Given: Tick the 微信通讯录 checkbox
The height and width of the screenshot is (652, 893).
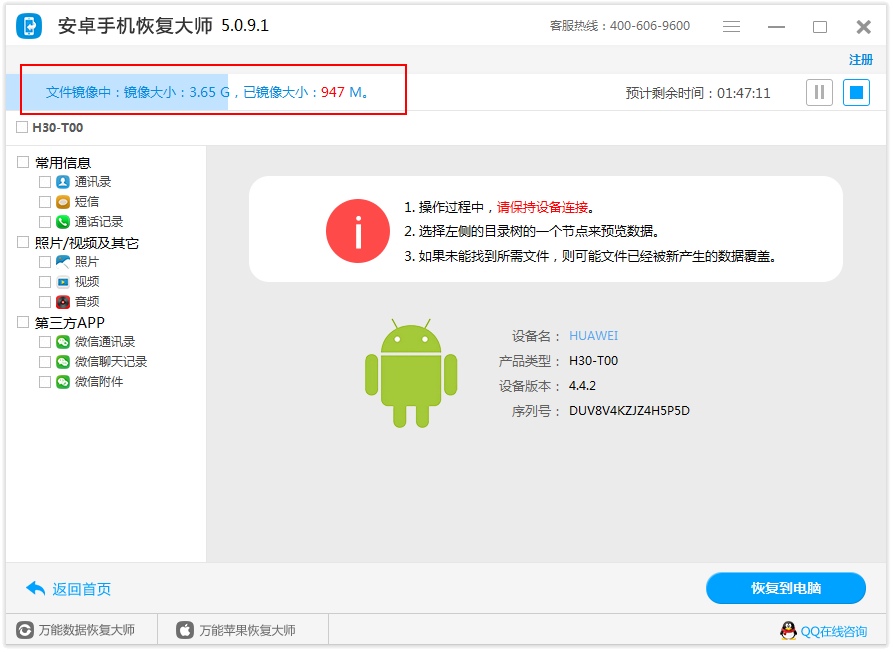Looking at the screenshot, I should [x=45, y=342].
